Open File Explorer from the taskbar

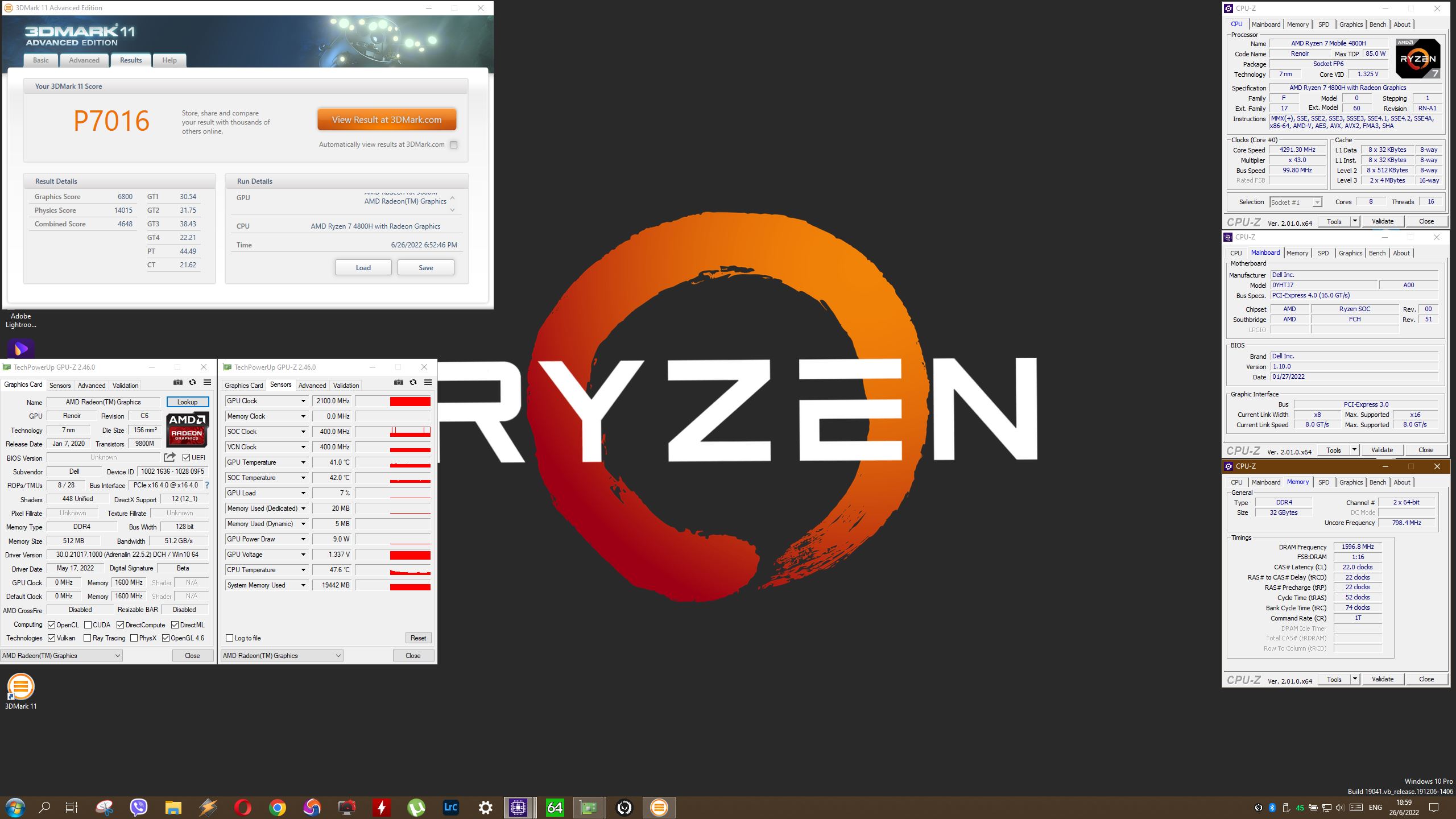pyautogui.click(x=173, y=808)
